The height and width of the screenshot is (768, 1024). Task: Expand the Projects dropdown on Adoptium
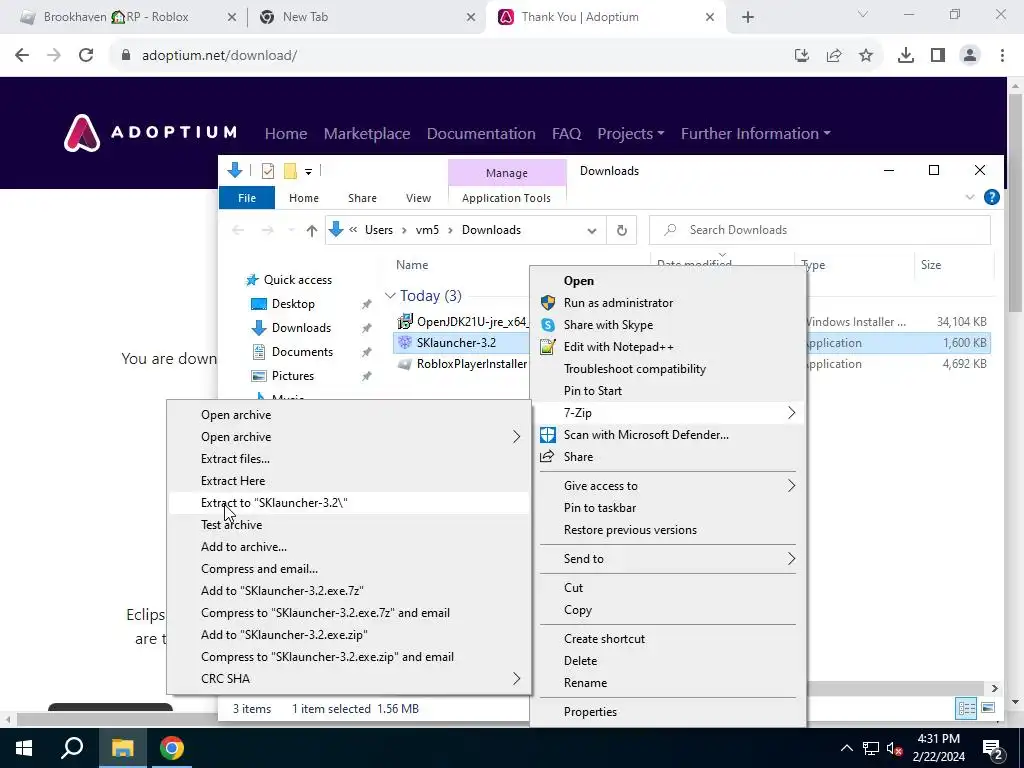point(630,133)
